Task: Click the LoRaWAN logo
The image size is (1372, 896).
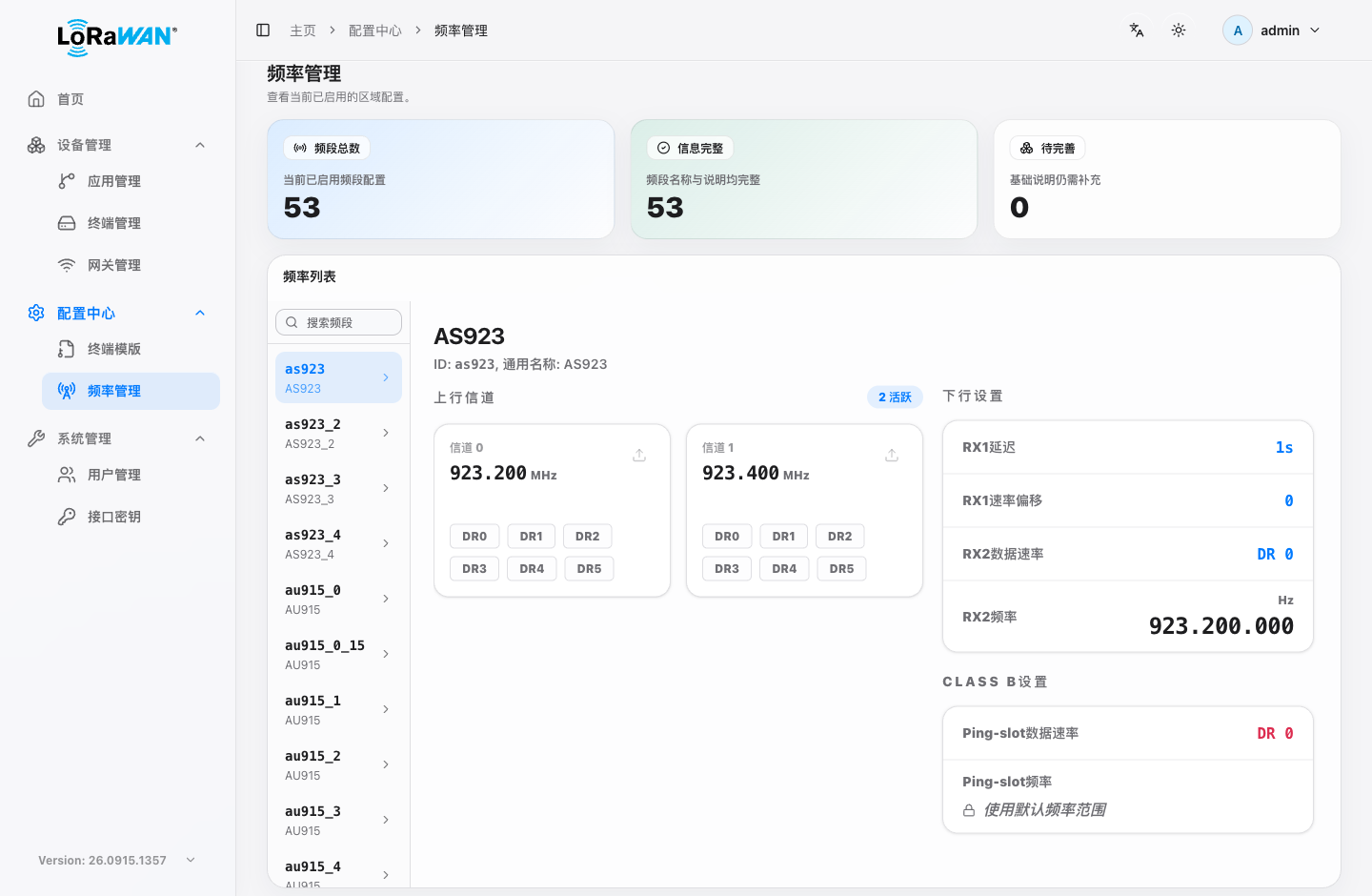Action: point(117,37)
